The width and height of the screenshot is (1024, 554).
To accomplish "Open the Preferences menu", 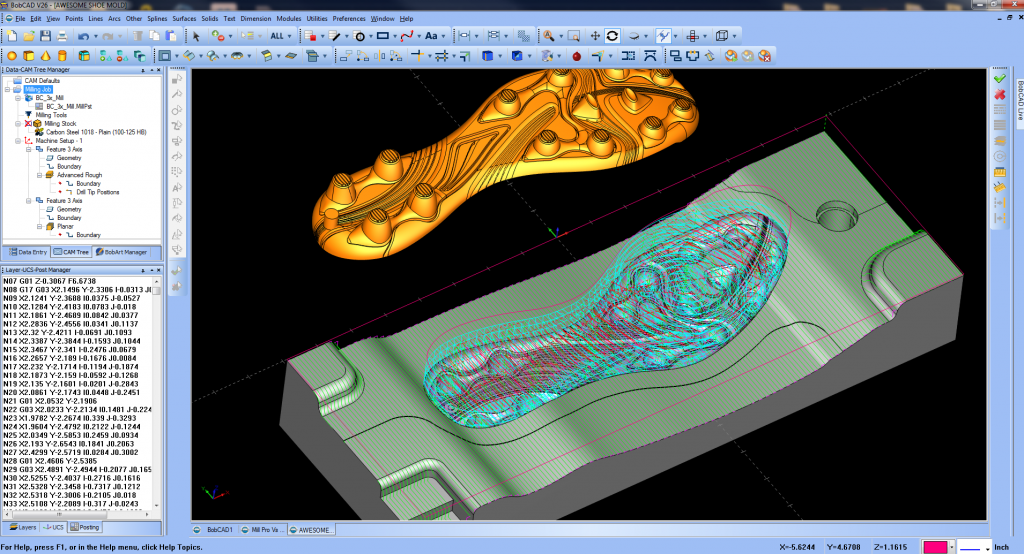I will pyautogui.click(x=349, y=19).
